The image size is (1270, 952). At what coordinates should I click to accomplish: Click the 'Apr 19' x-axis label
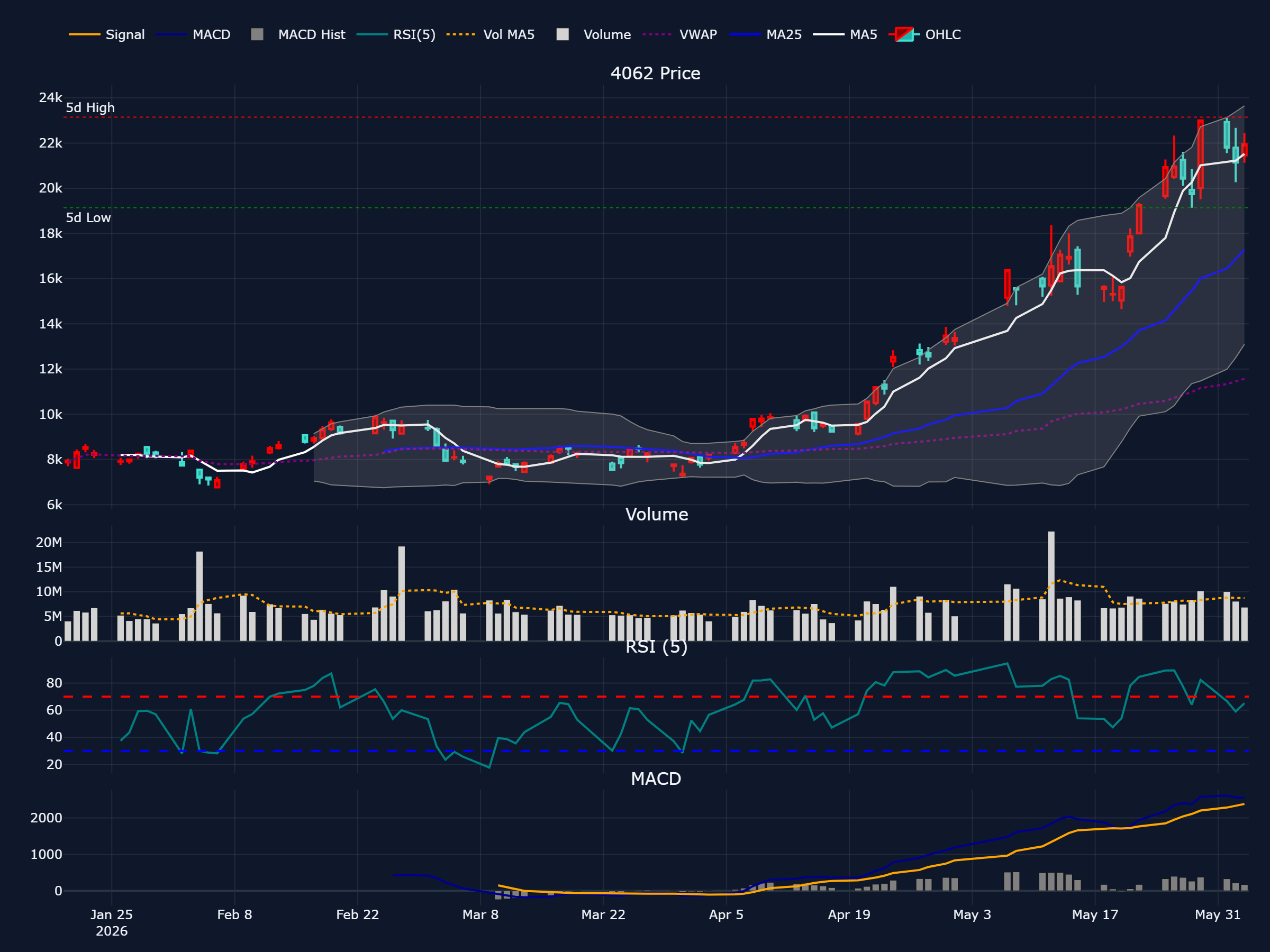(x=849, y=914)
